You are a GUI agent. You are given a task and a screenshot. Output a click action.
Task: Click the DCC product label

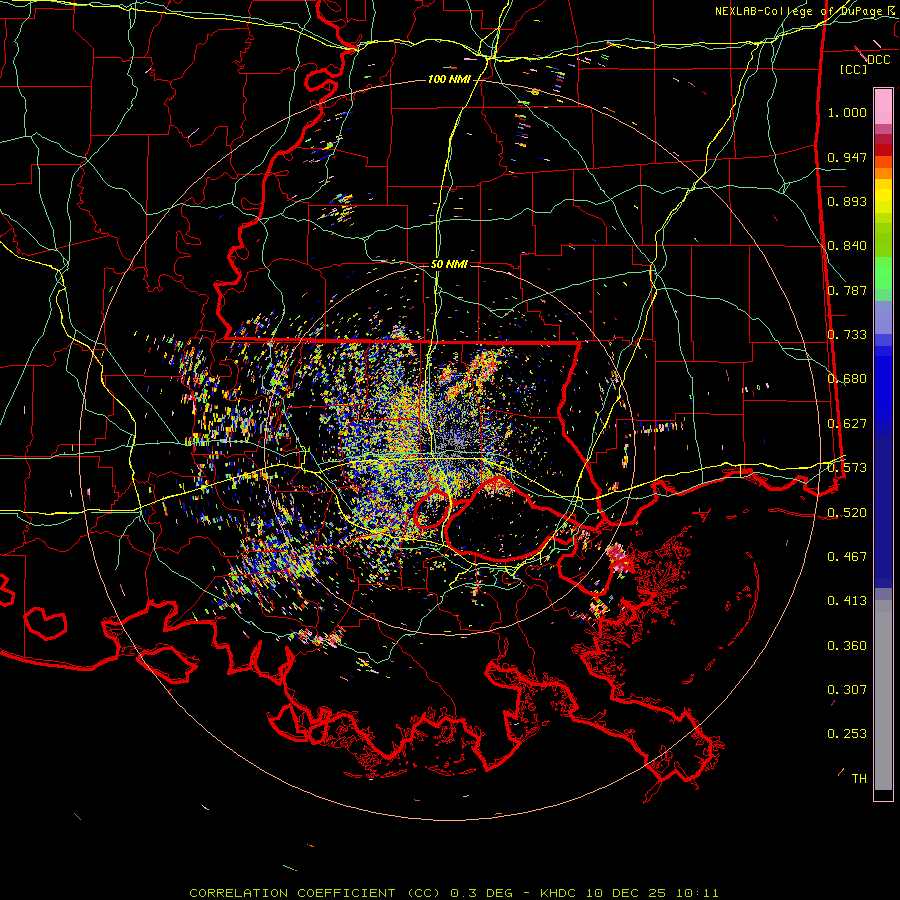(878, 59)
